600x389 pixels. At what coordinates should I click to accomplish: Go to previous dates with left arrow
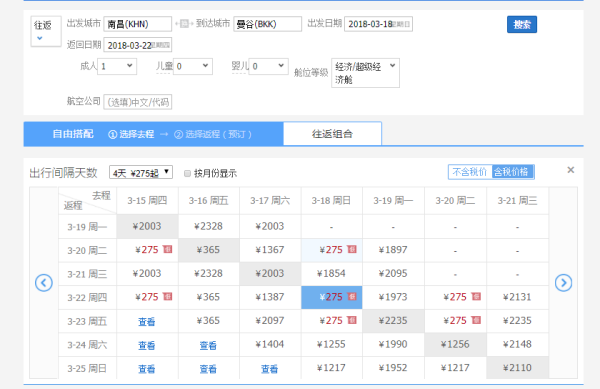coord(44,283)
